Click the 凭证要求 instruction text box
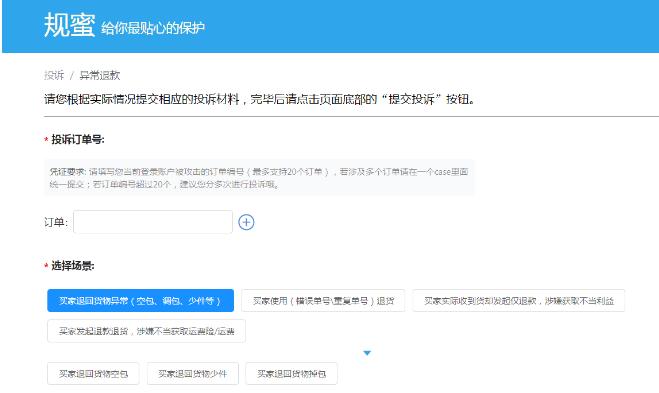The width and height of the screenshot is (659, 393). [259, 178]
